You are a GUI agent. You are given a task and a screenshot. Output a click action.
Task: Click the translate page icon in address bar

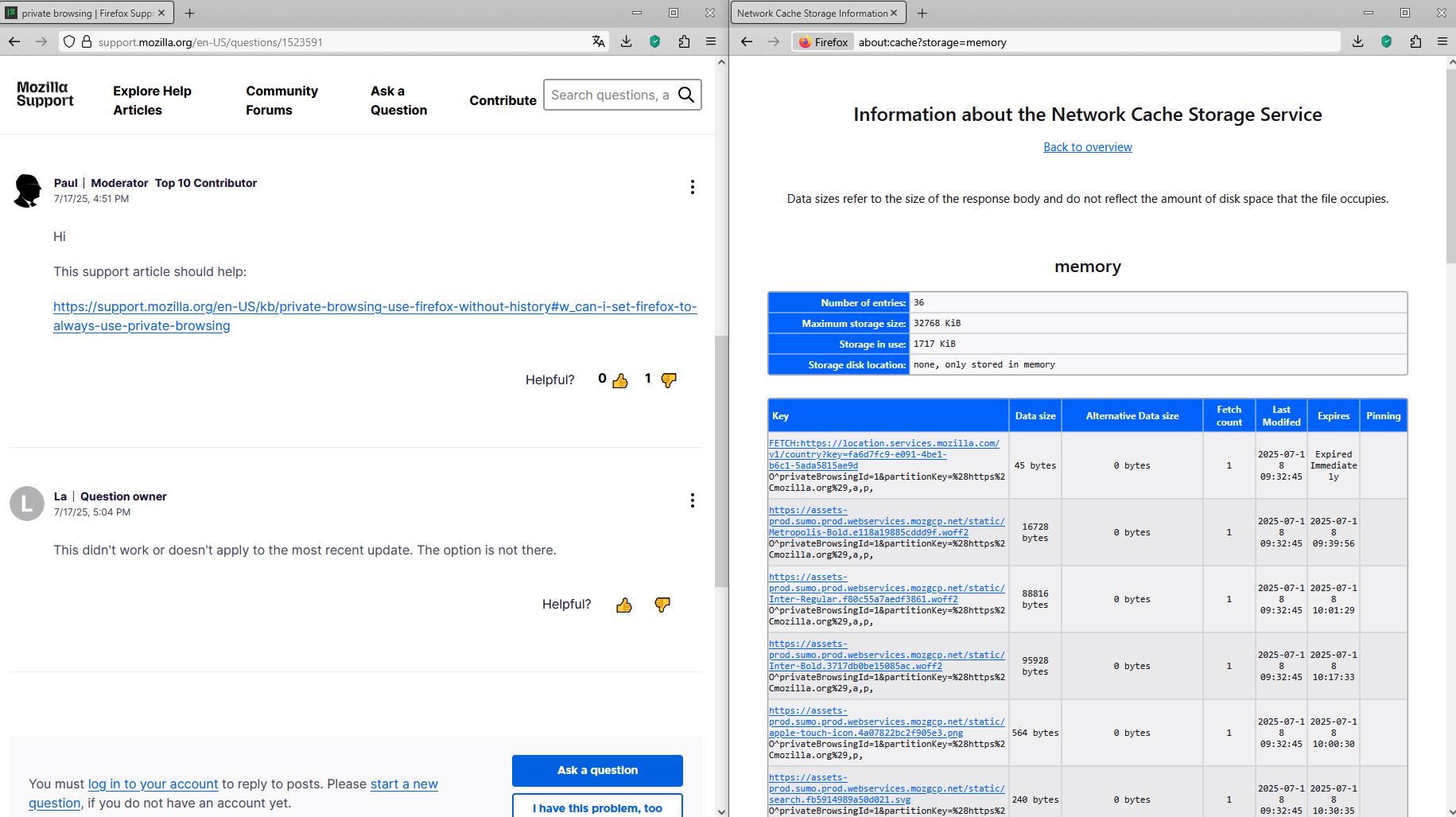coord(599,41)
